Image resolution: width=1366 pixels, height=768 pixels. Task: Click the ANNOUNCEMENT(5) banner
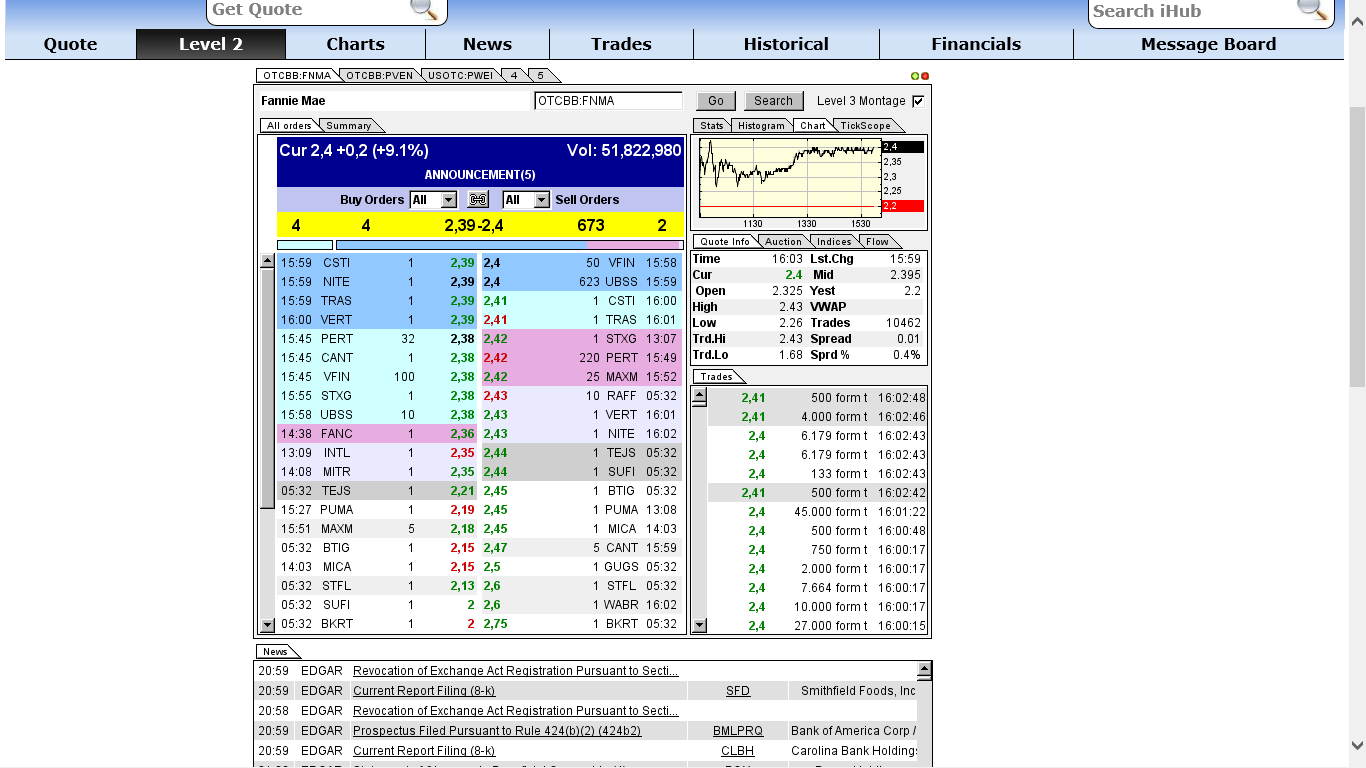(x=480, y=175)
